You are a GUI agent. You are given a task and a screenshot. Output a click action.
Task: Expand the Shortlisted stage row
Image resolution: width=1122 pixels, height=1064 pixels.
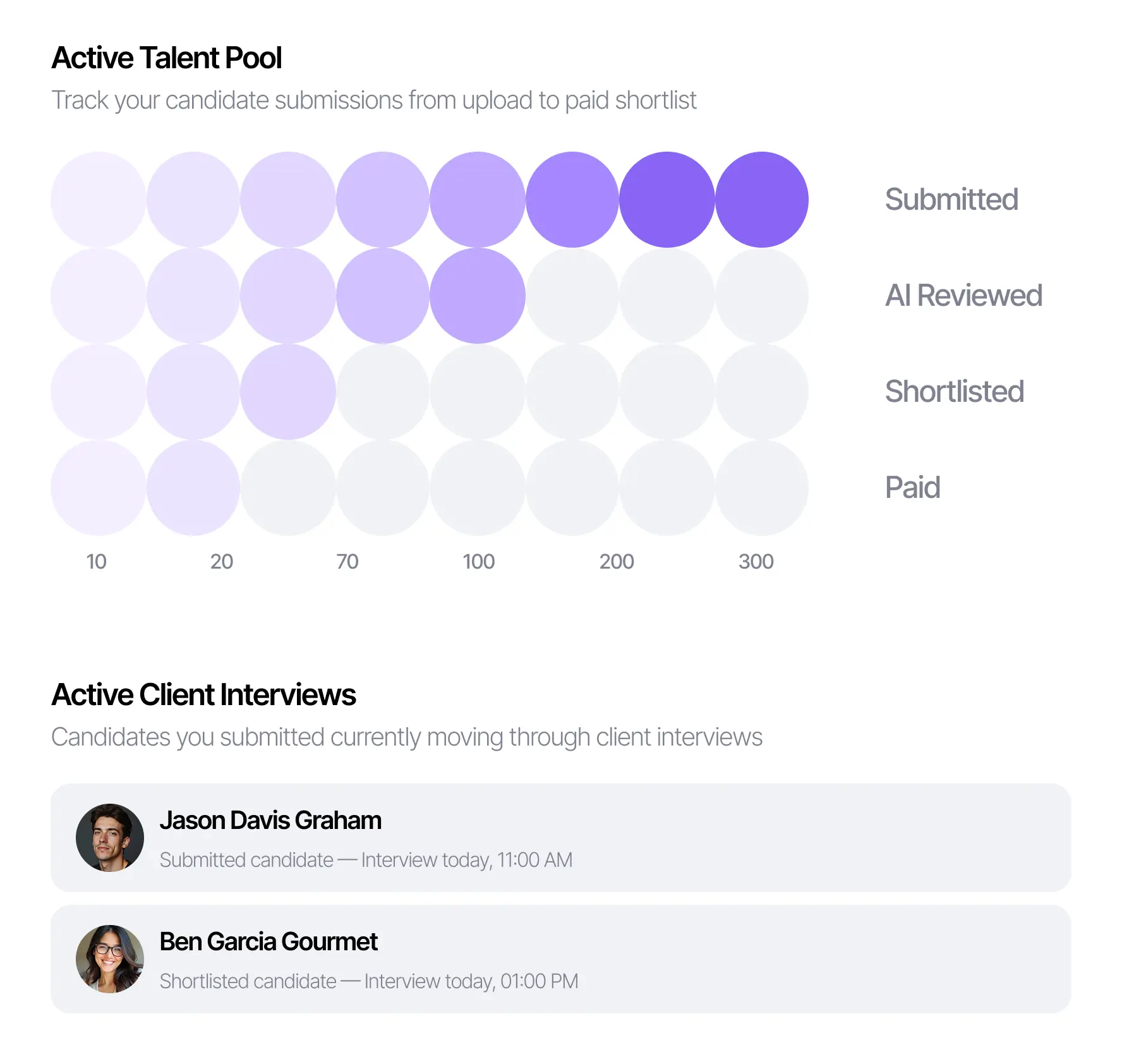pos(955,391)
